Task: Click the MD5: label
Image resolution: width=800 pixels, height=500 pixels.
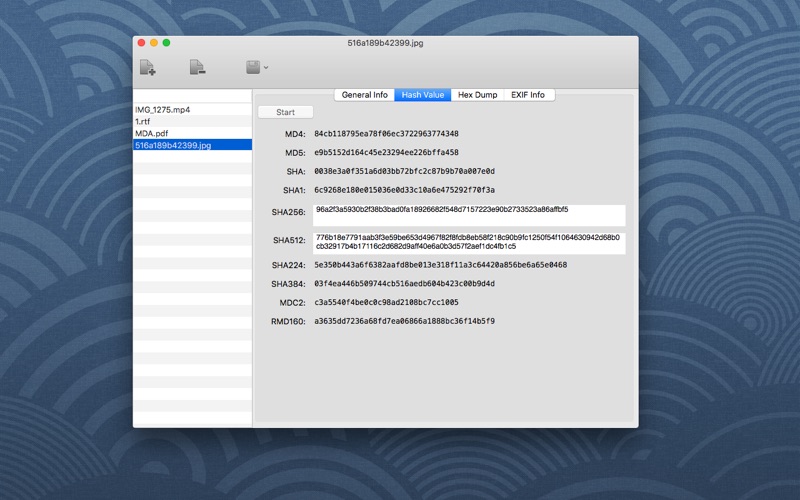Action: coord(295,153)
